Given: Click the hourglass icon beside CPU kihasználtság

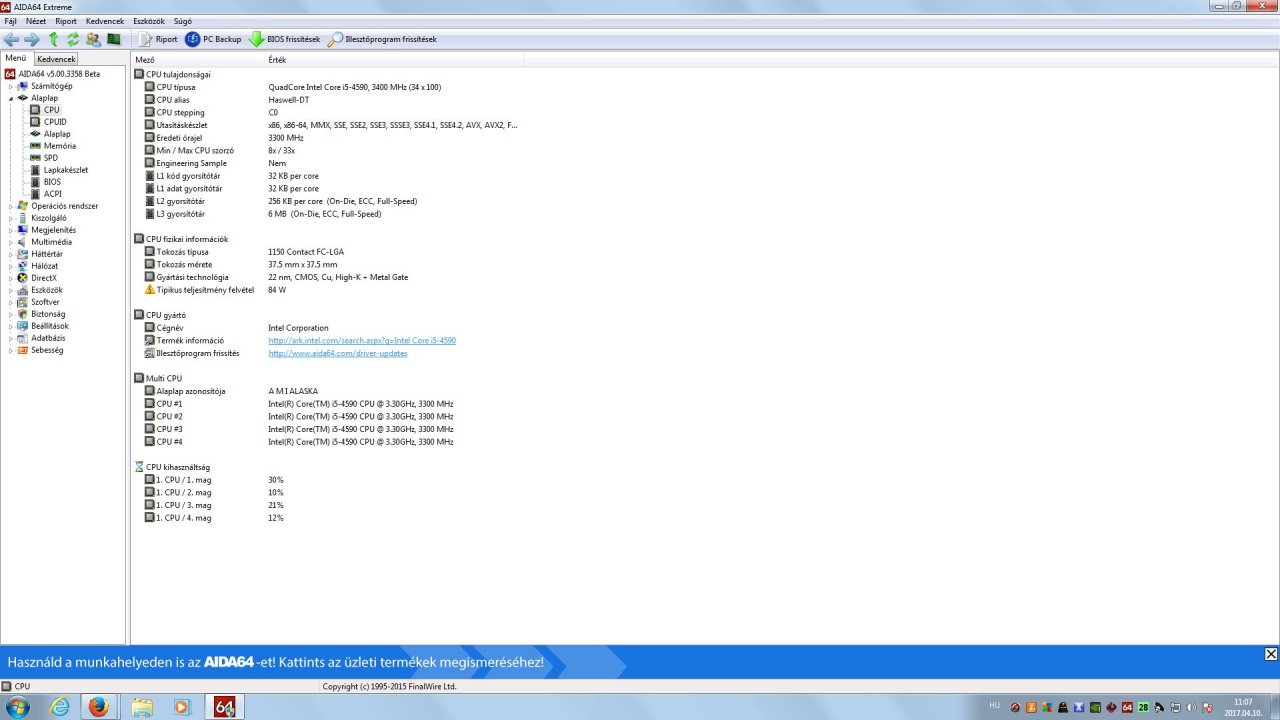Looking at the screenshot, I should pos(139,467).
